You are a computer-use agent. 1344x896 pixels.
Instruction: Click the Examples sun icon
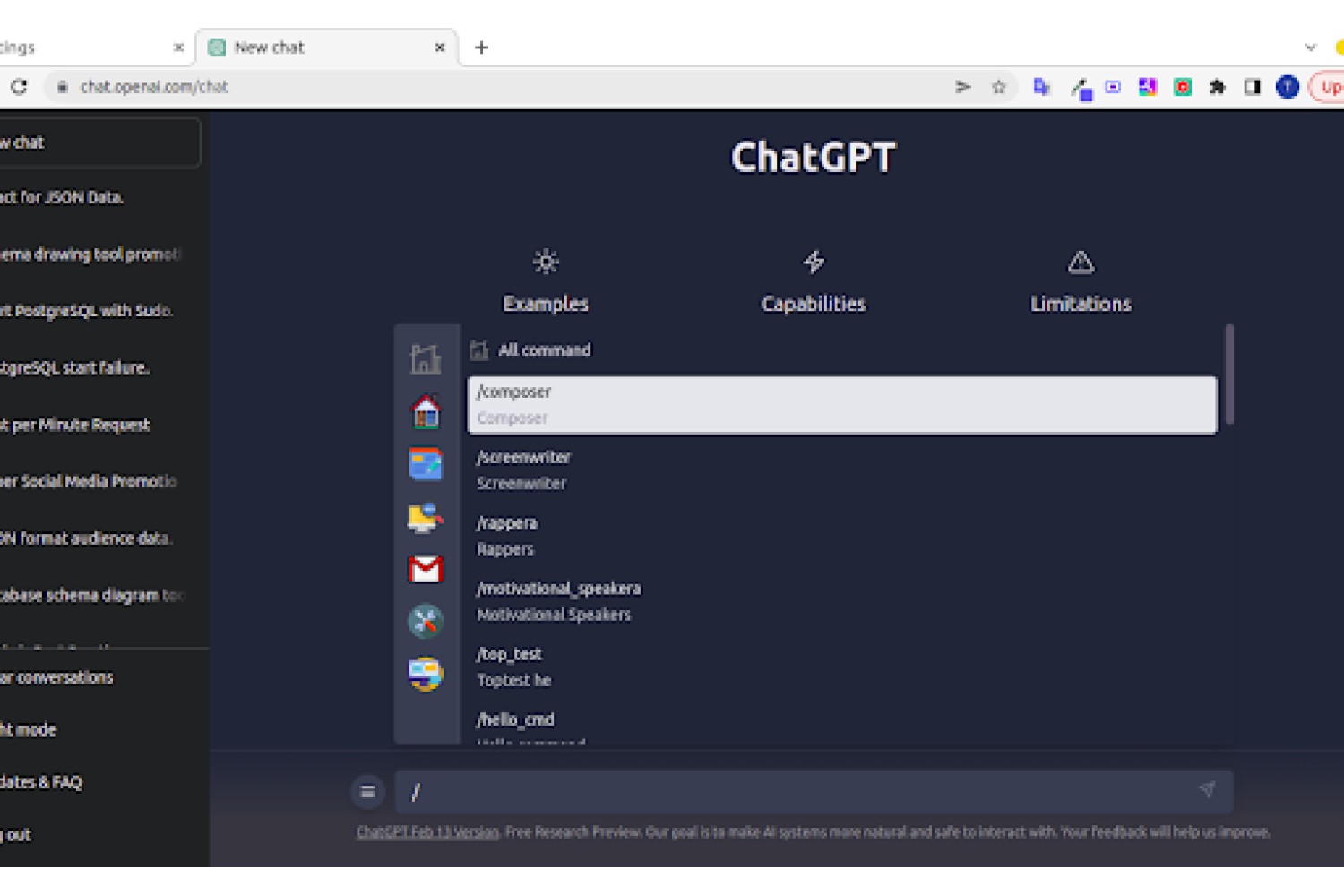[x=546, y=262]
